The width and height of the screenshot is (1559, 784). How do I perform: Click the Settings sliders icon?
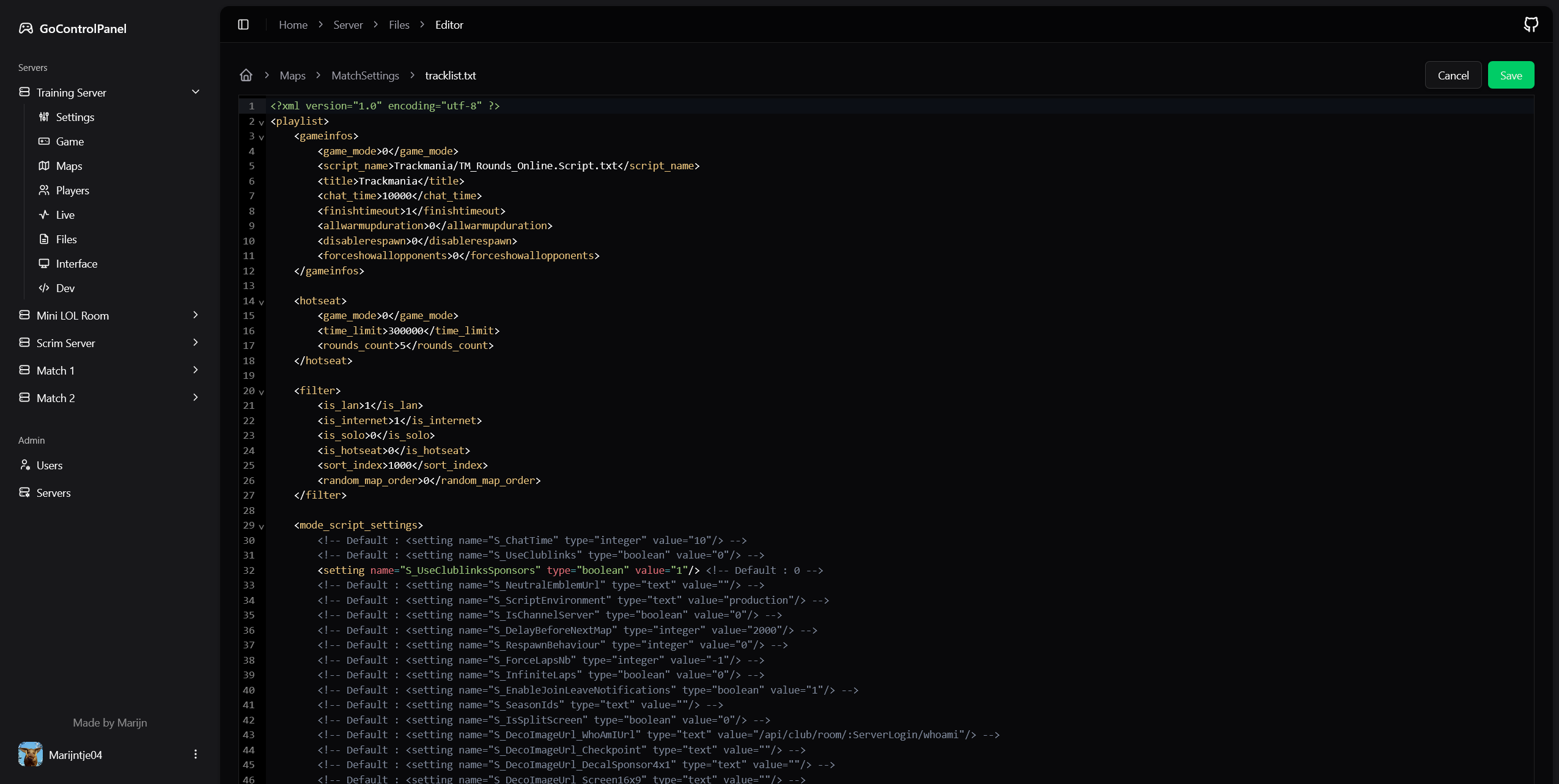pyautogui.click(x=44, y=117)
